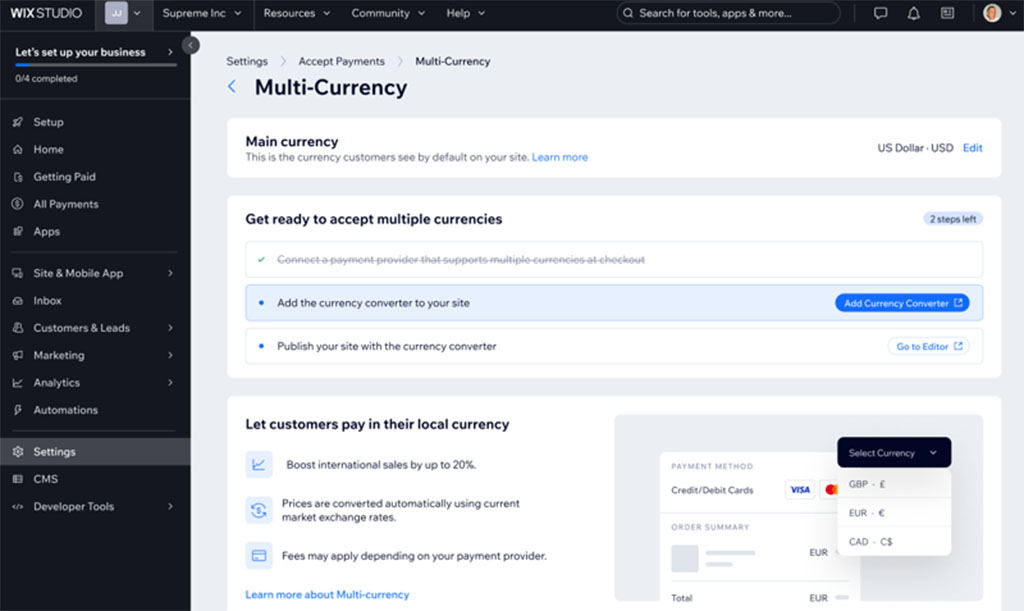This screenshot has width=1024, height=611.
Task: Click the All Payments dollar icon
Action: pyautogui.click(x=18, y=204)
